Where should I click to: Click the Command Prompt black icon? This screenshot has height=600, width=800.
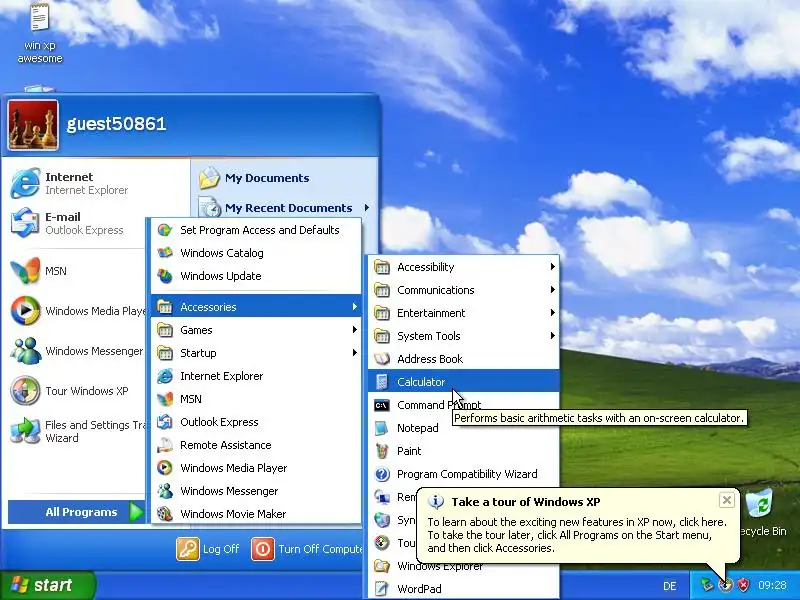click(x=382, y=405)
